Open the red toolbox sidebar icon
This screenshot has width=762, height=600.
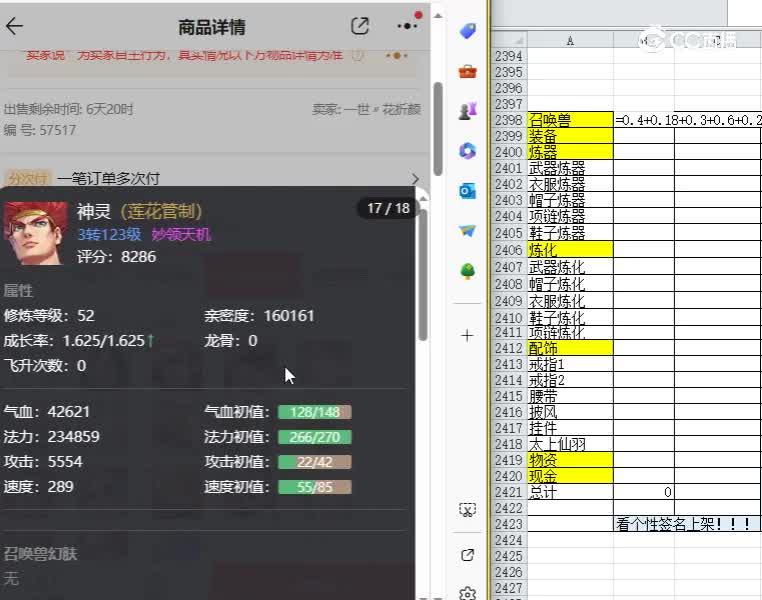(468, 71)
